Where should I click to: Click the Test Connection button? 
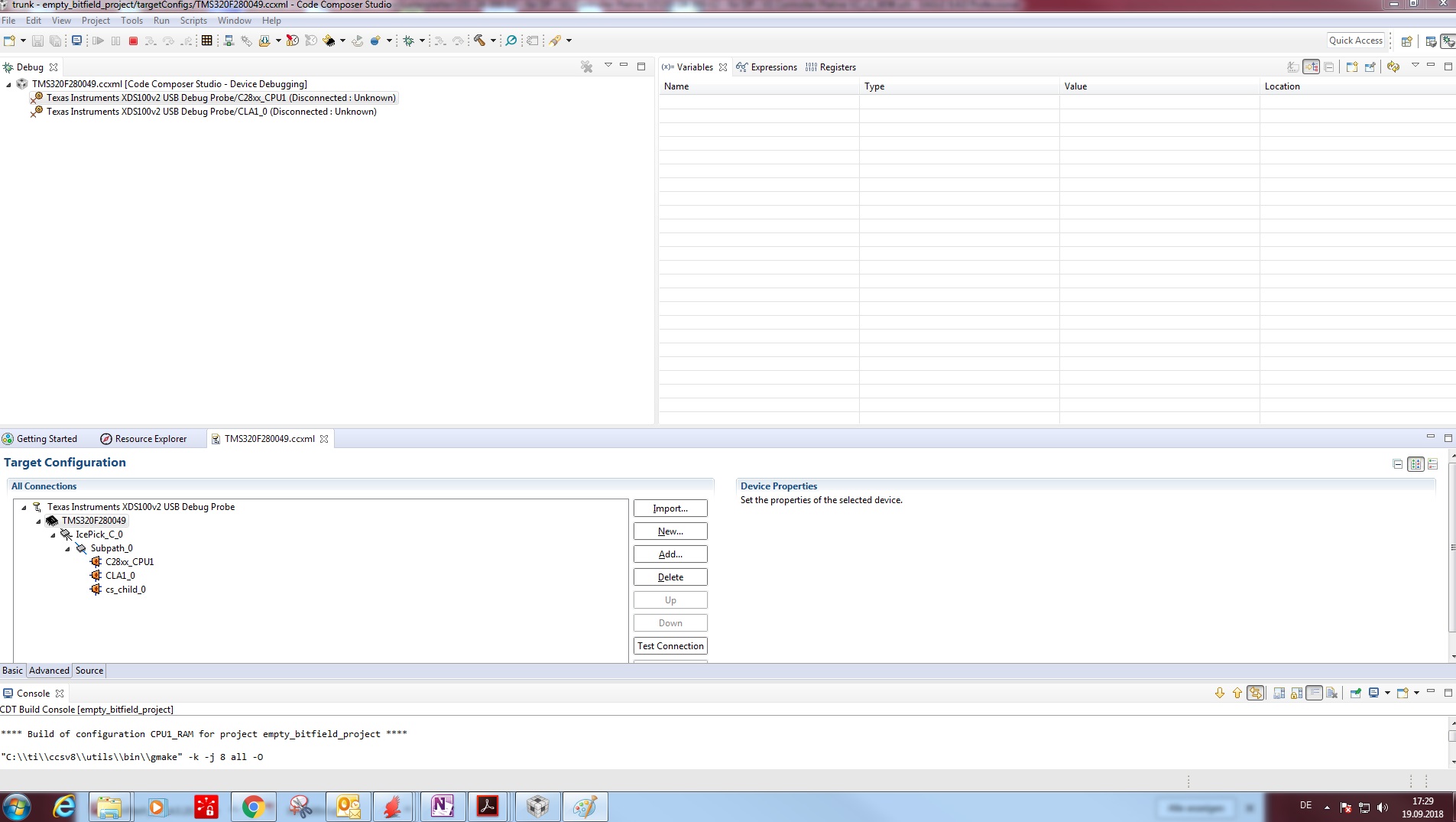[x=670, y=646]
